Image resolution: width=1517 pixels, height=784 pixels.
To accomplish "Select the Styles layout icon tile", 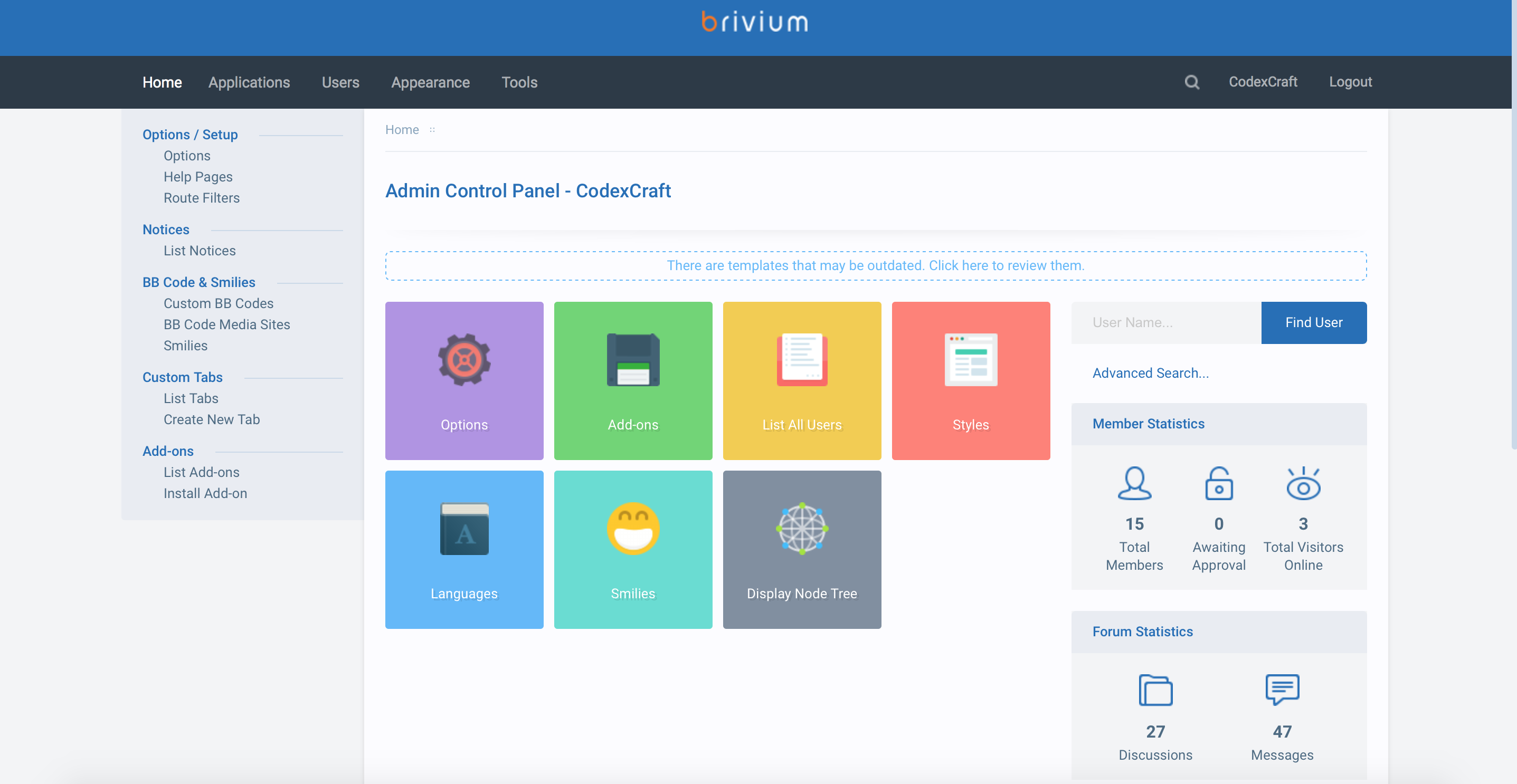I will point(971,380).
